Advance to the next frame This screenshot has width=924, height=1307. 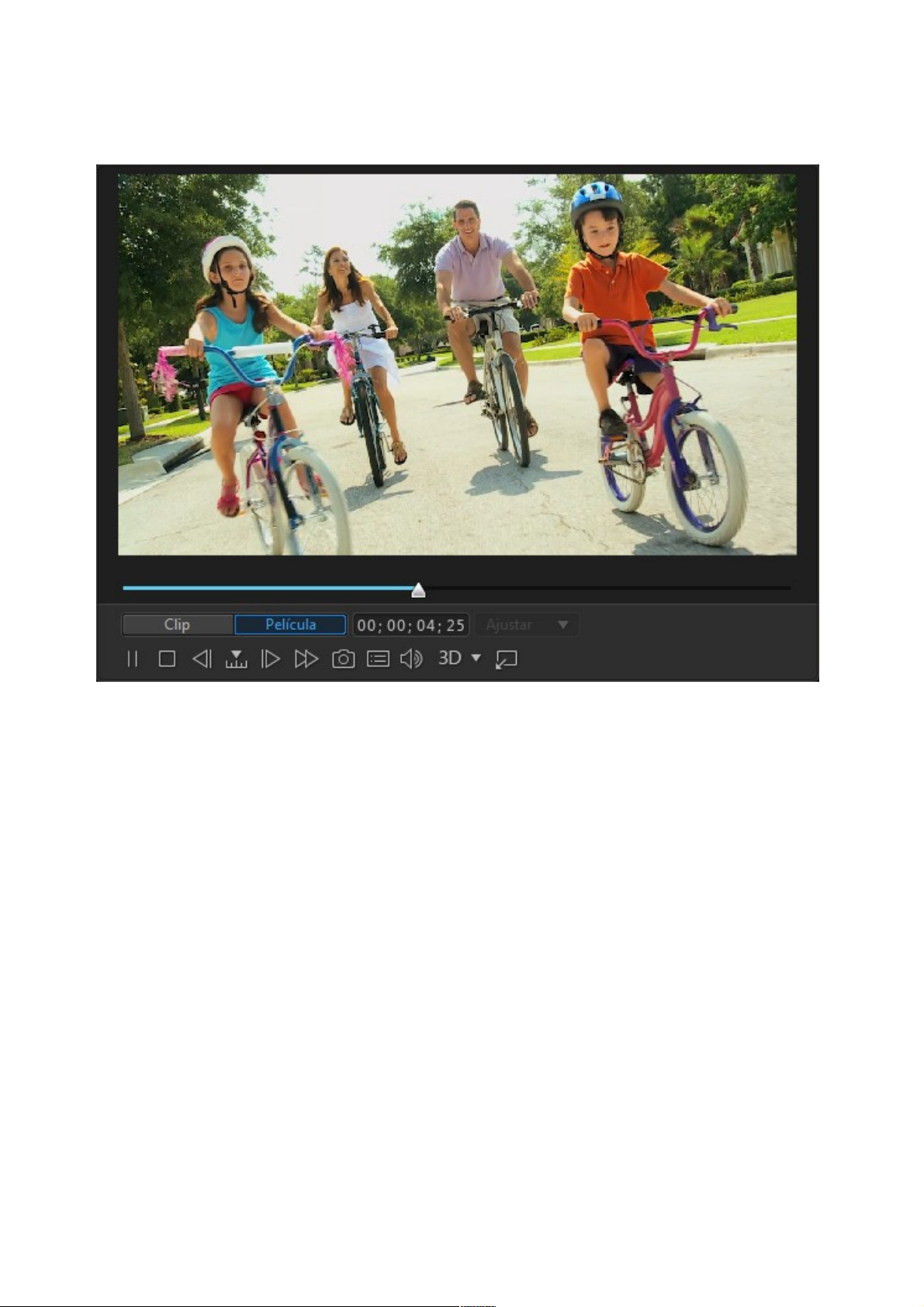(270, 659)
